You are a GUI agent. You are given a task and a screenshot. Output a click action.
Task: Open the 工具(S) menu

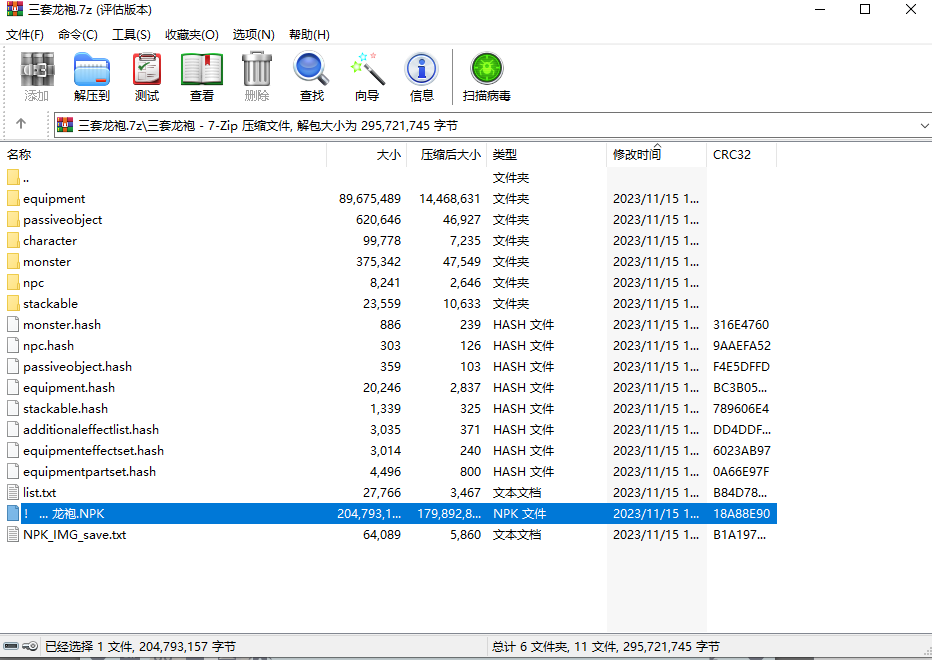[x=131, y=34]
